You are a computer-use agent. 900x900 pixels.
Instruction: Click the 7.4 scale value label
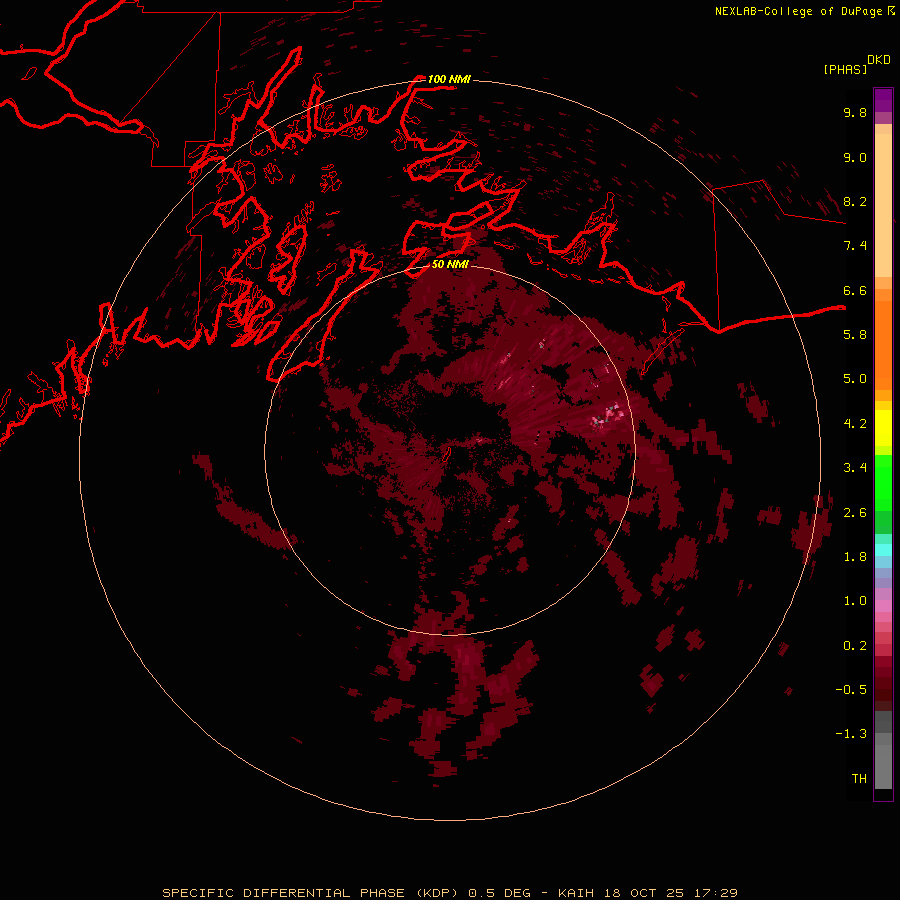[x=855, y=246]
